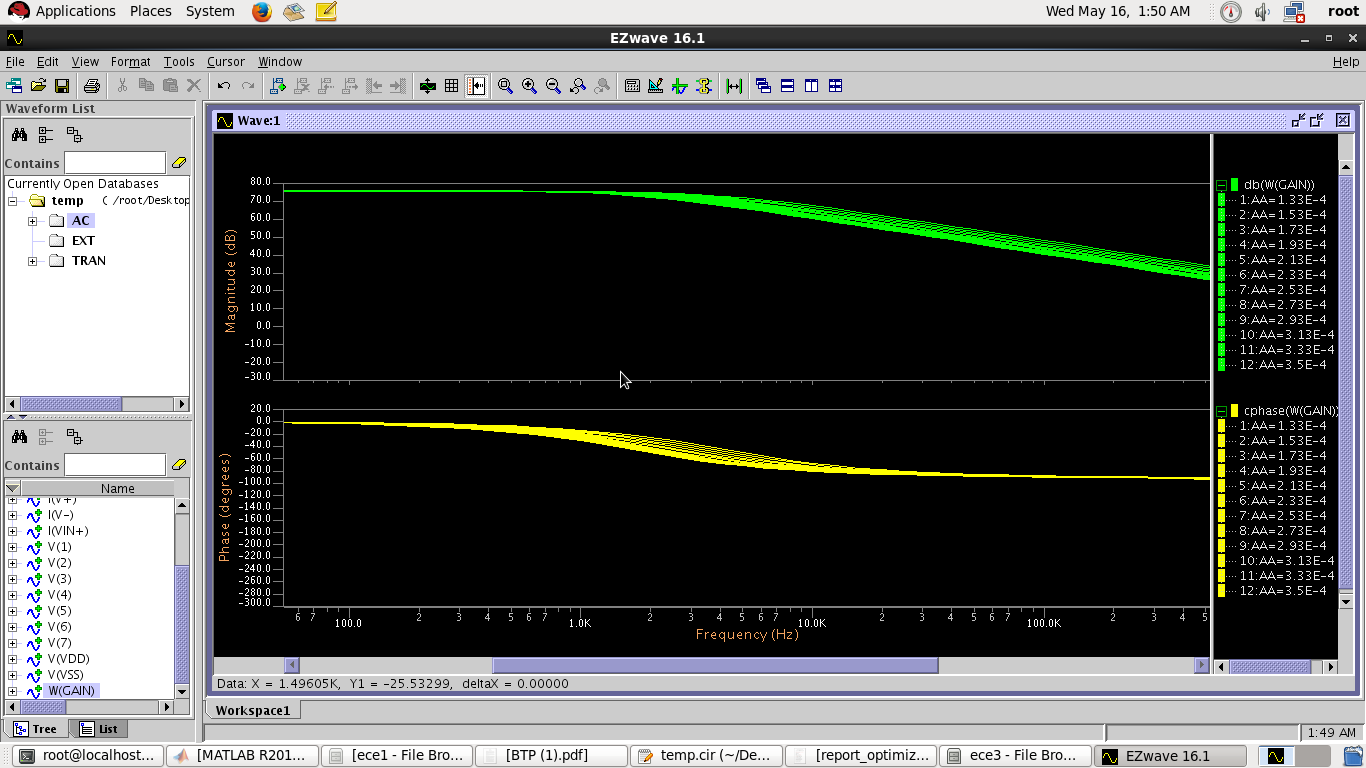Click volume icon in system tray
This screenshot has height=768, width=1366.
click(x=1262, y=12)
